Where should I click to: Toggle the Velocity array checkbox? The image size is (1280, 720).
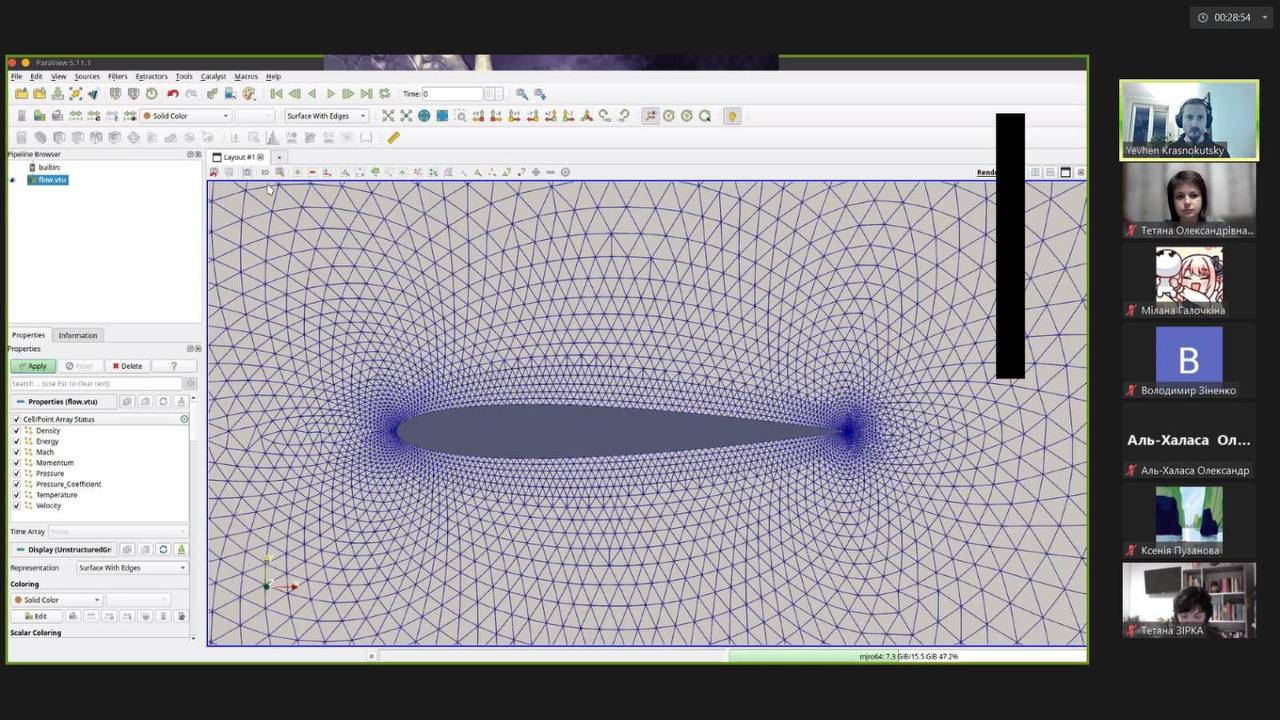(x=16, y=506)
